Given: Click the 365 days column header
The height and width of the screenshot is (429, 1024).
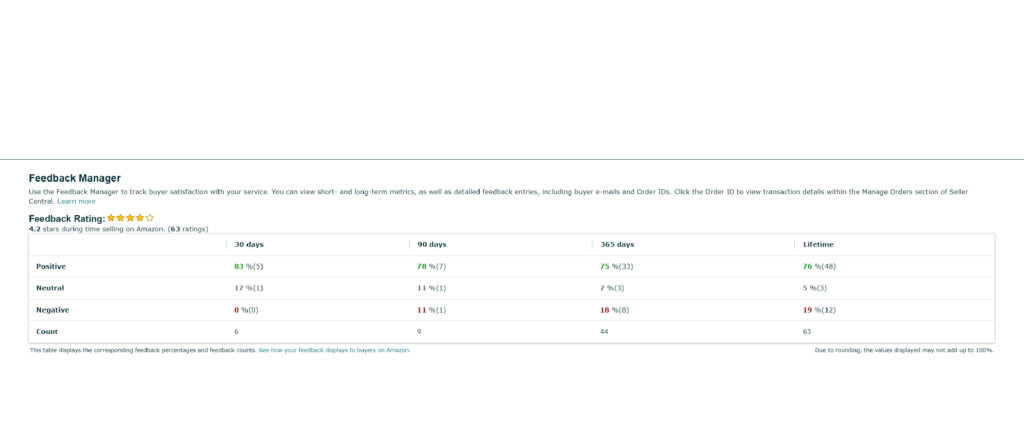Looking at the screenshot, I should 617,244.
